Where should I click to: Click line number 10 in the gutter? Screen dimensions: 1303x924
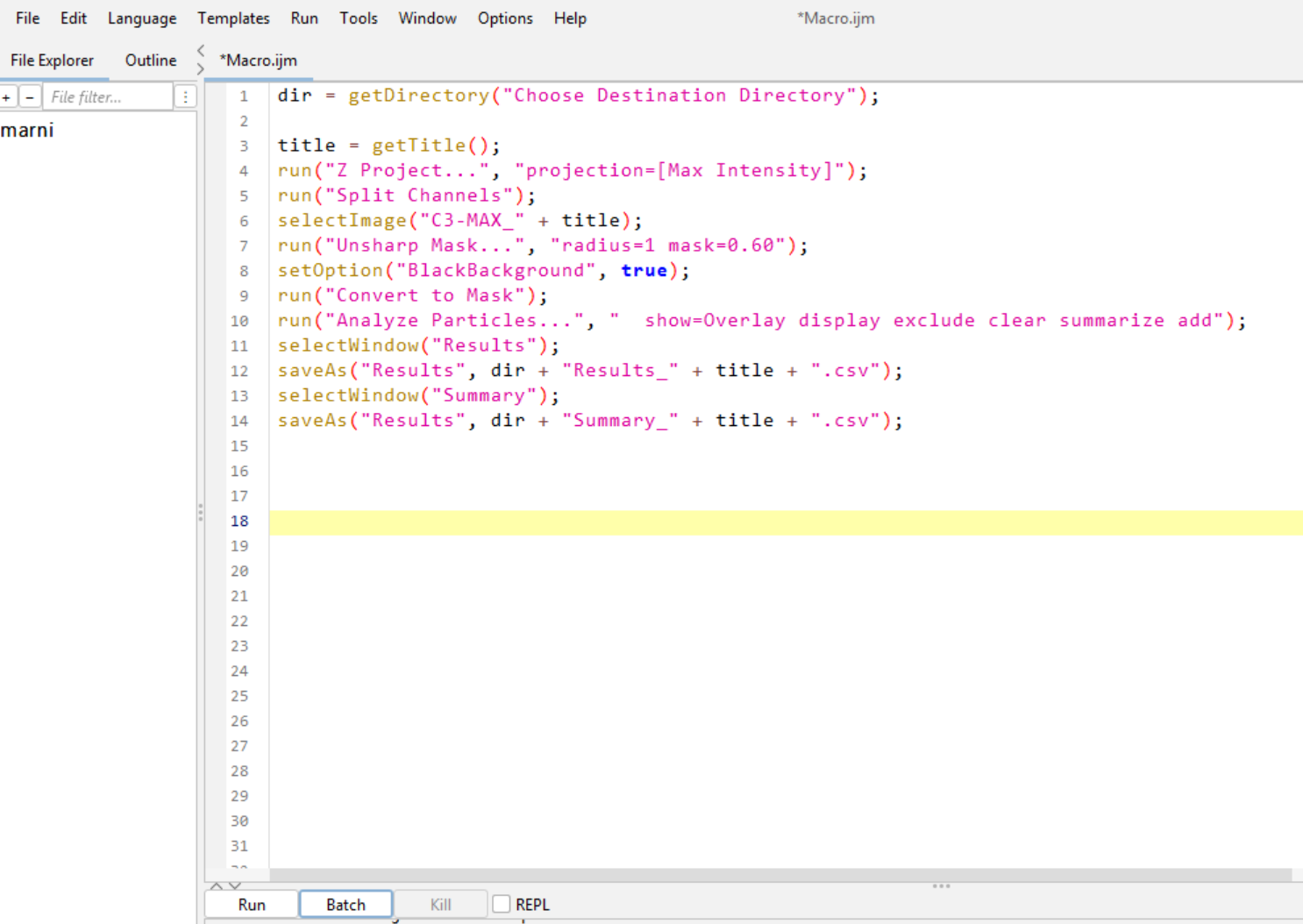click(239, 321)
